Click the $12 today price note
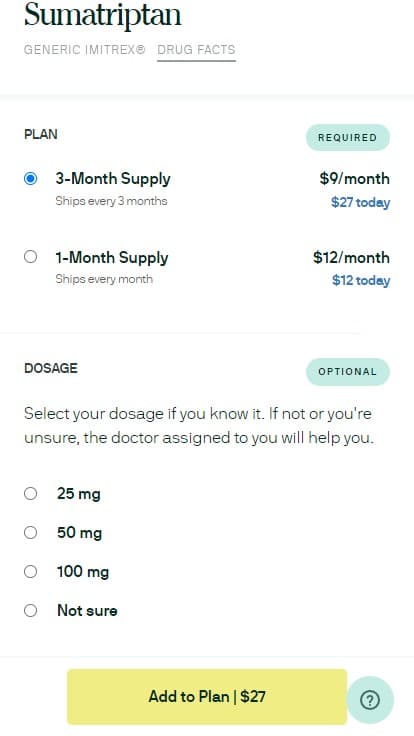The width and height of the screenshot is (414, 736). pos(361,281)
